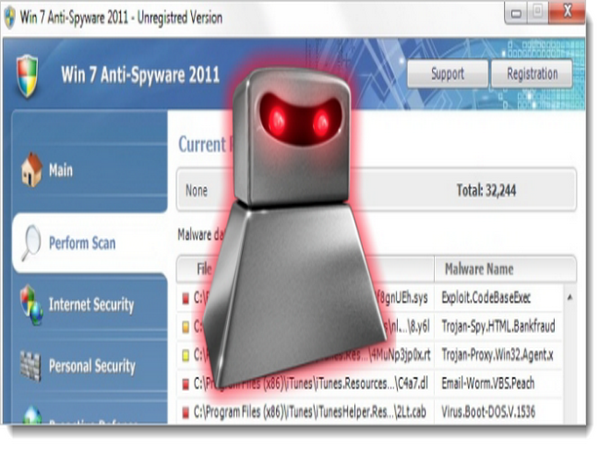The height and width of the screenshot is (450, 600).
Task: Select the Email-Worm.VBS.Peach malware entry
Action: (491, 381)
